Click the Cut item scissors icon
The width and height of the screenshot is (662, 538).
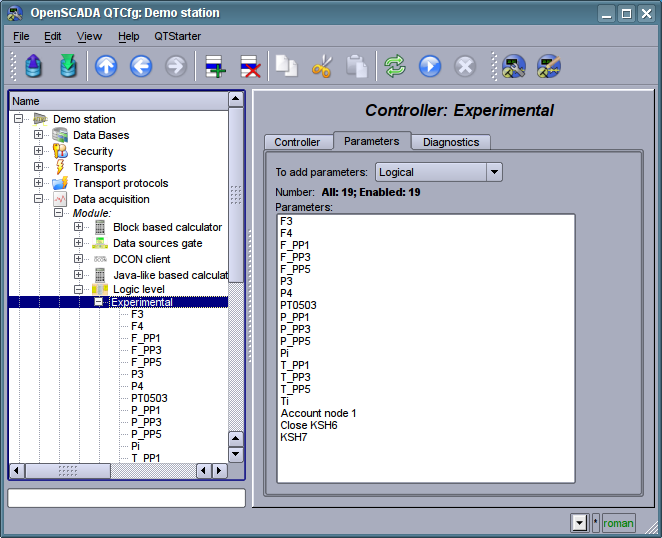tap(322, 66)
